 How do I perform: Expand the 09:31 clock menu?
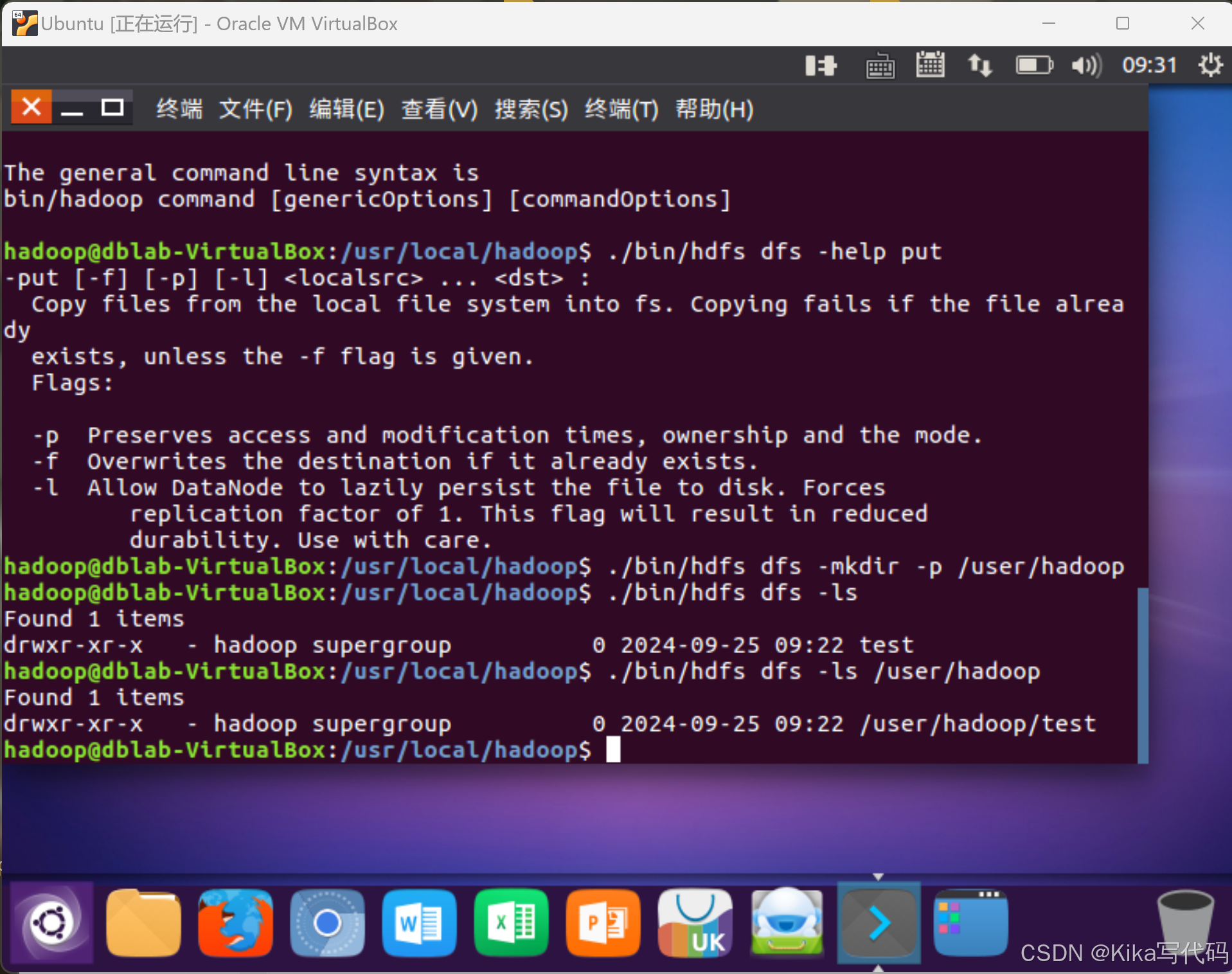(x=1149, y=64)
